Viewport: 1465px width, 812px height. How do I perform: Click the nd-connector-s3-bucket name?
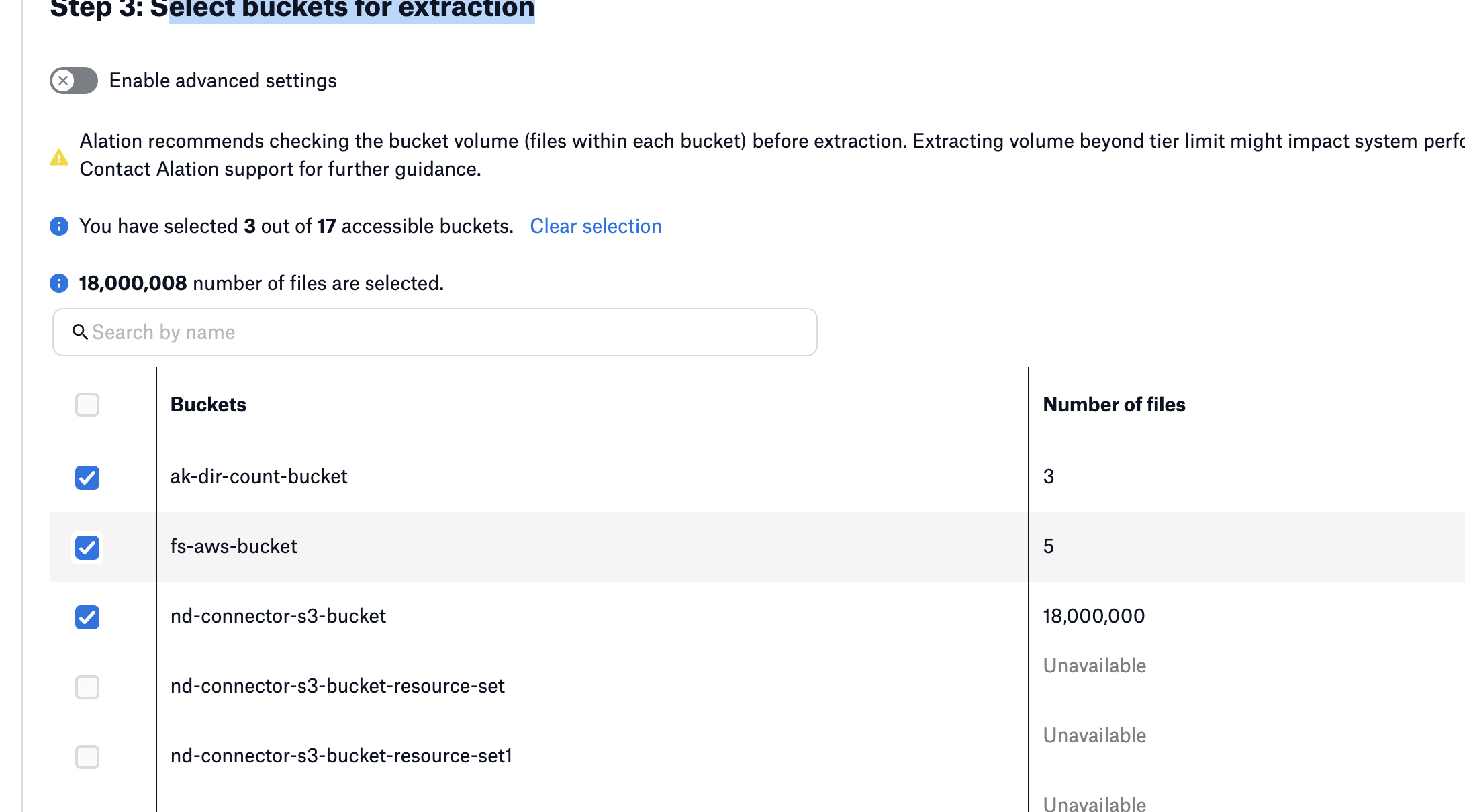point(278,616)
